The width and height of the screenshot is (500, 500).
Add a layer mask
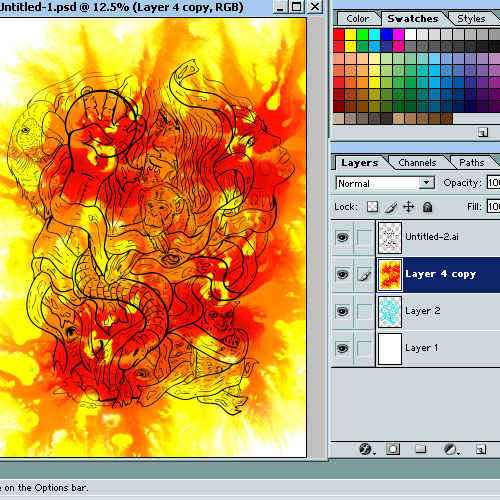(x=393, y=449)
